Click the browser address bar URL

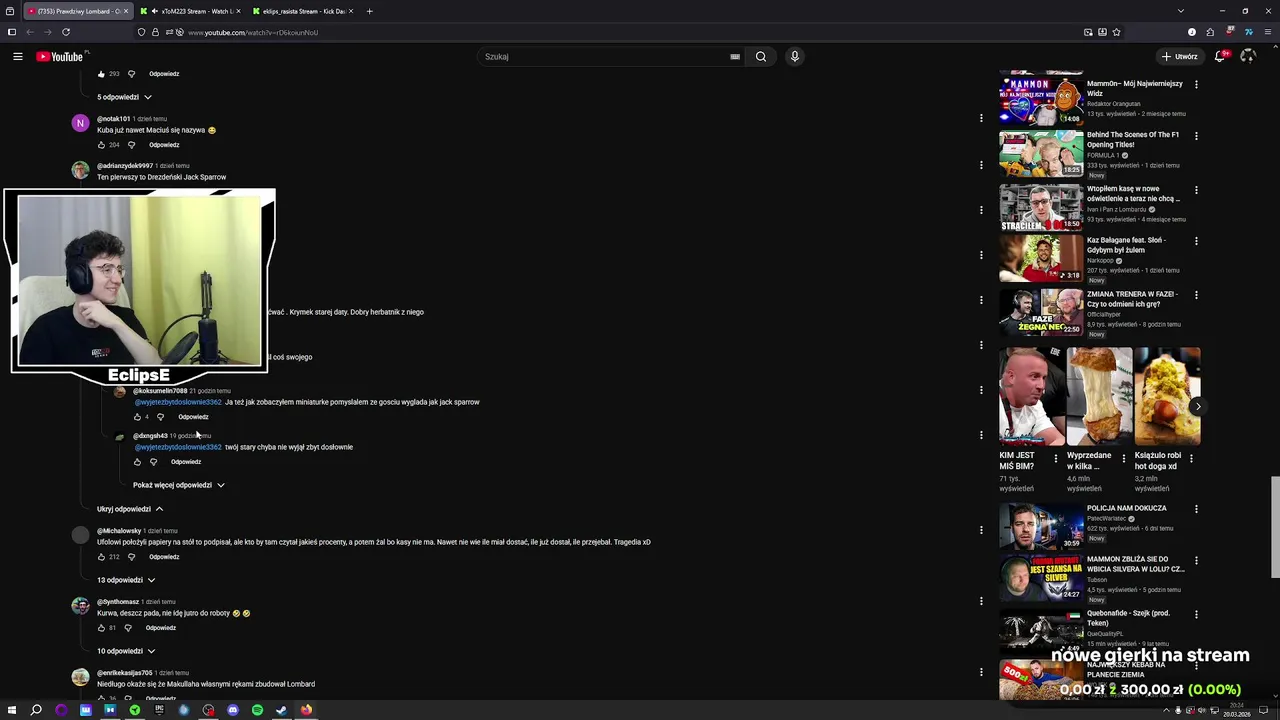click(253, 32)
